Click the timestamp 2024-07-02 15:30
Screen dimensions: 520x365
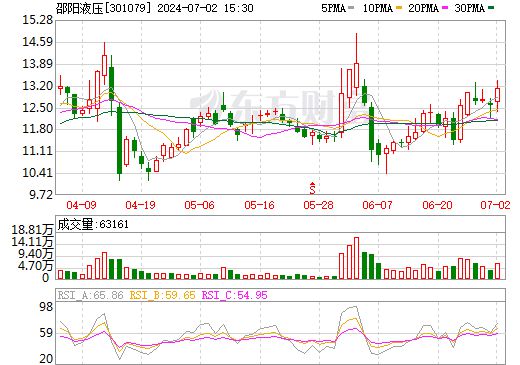point(205,8)
